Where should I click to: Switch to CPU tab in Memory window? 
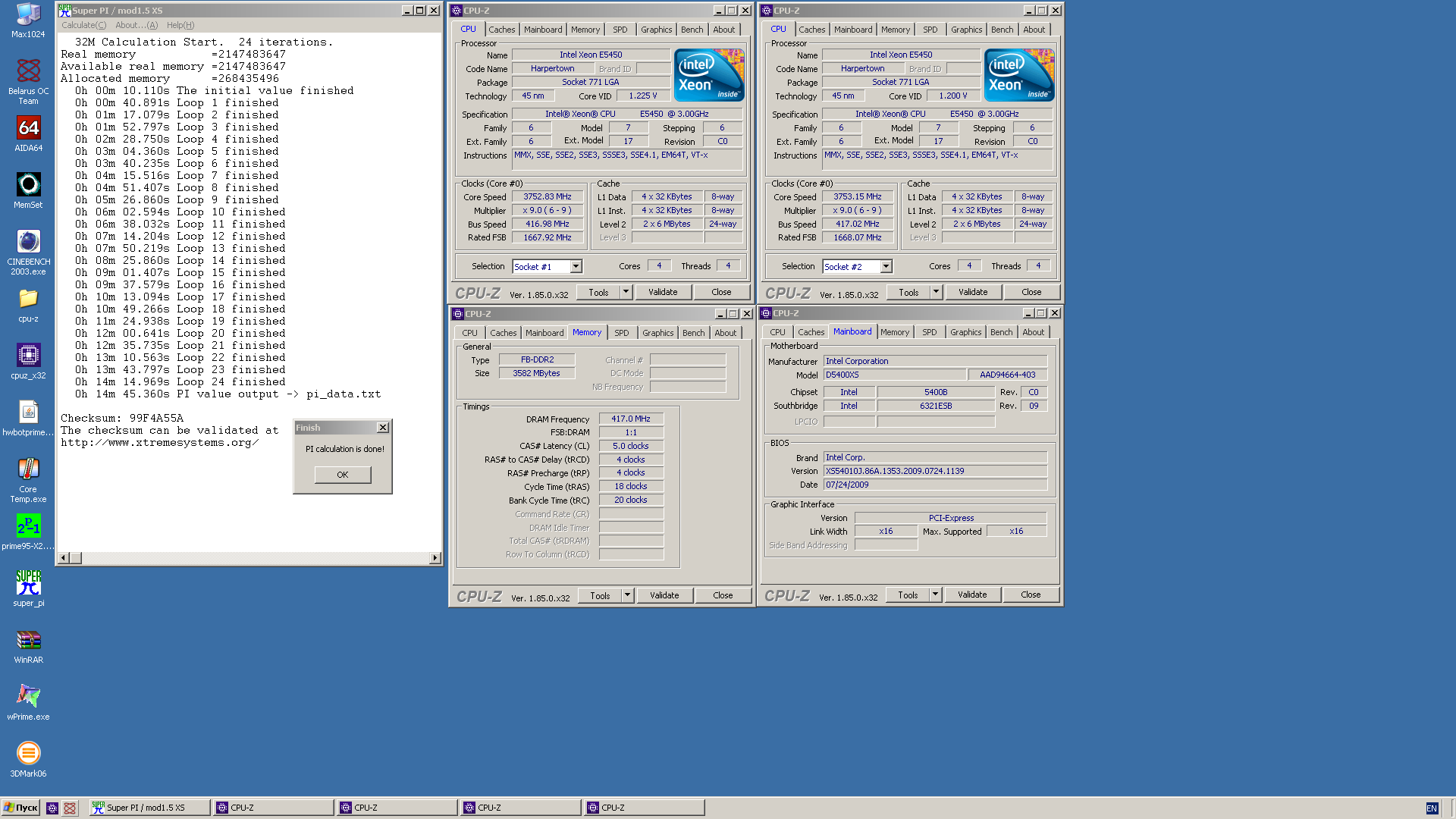point(470,333)
